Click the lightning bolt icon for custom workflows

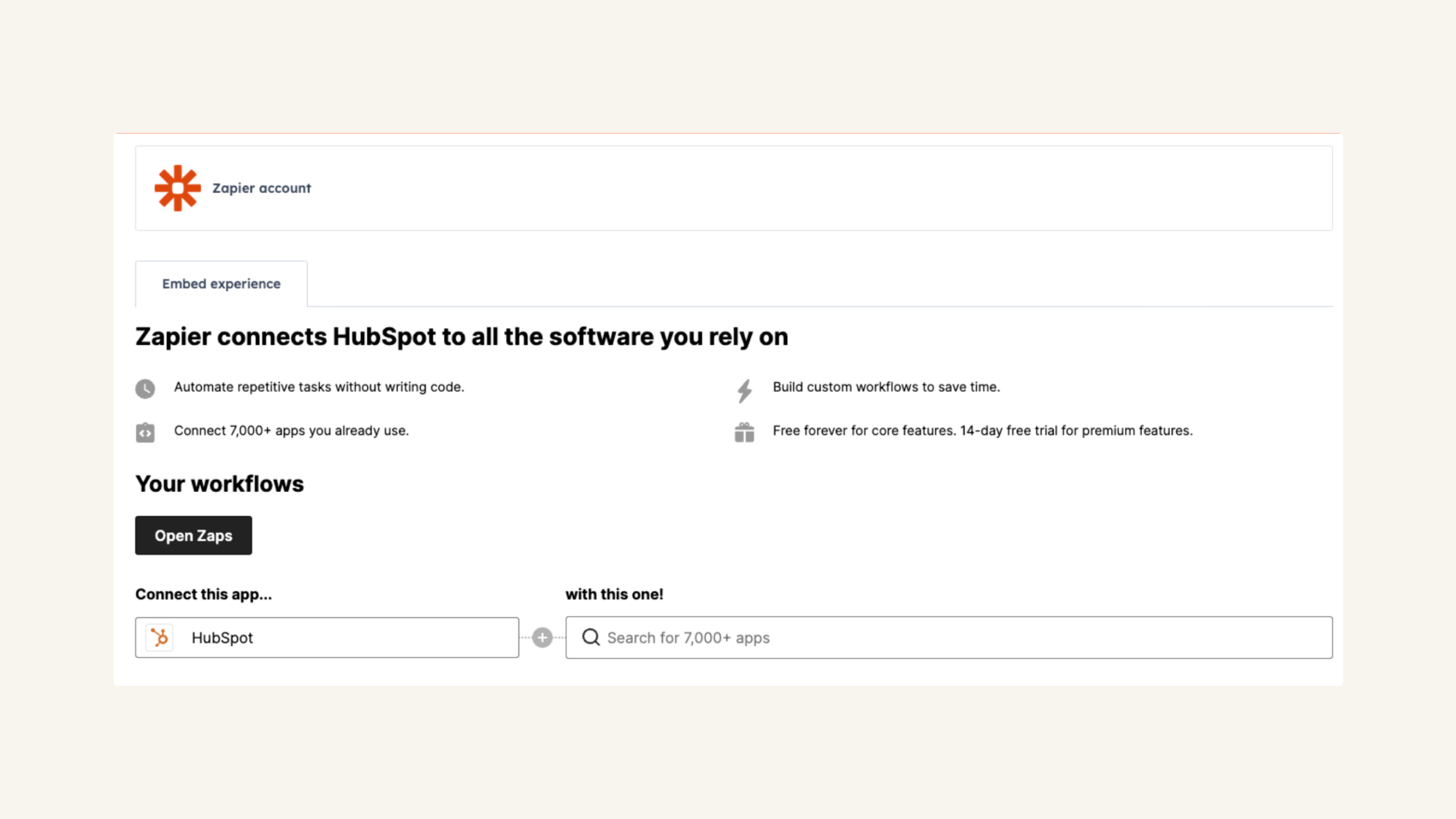pyautogui.click(x=744, y=388)
